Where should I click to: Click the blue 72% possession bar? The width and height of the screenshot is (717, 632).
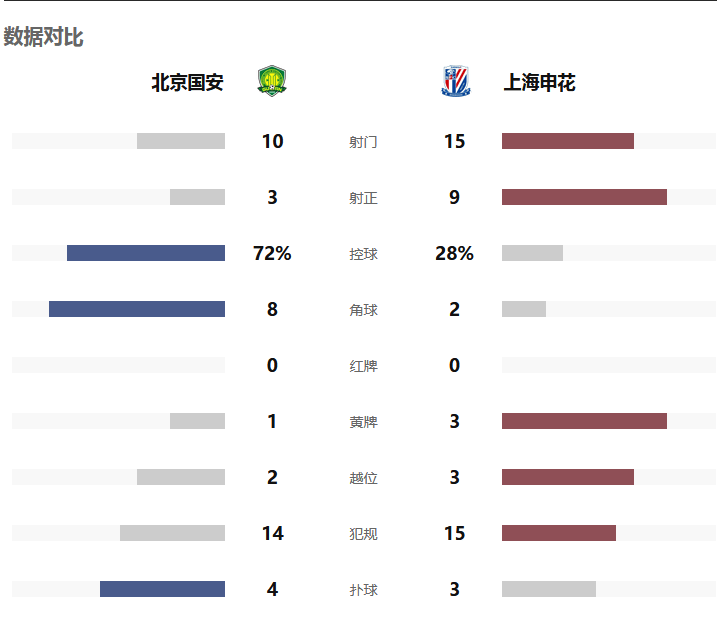[146, 253]
